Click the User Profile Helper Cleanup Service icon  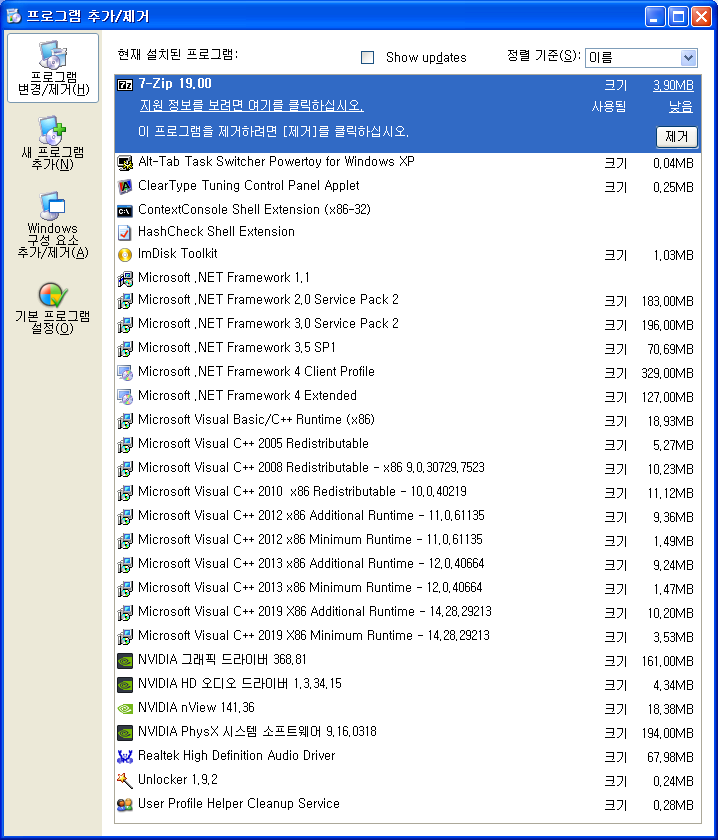pyautogui.click(x=125, y=805)
